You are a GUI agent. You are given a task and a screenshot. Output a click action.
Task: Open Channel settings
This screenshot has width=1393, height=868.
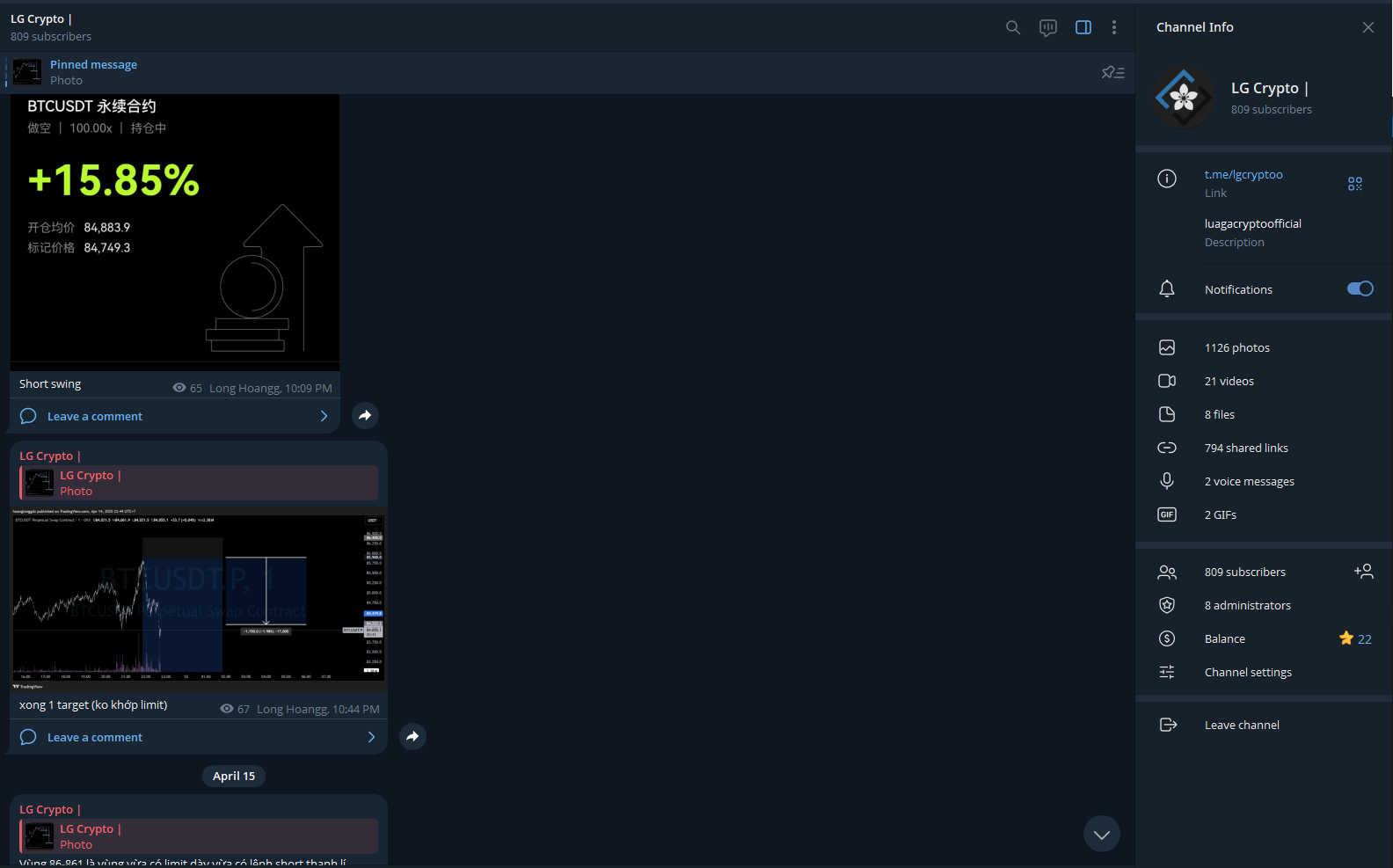pos(1247,673)
